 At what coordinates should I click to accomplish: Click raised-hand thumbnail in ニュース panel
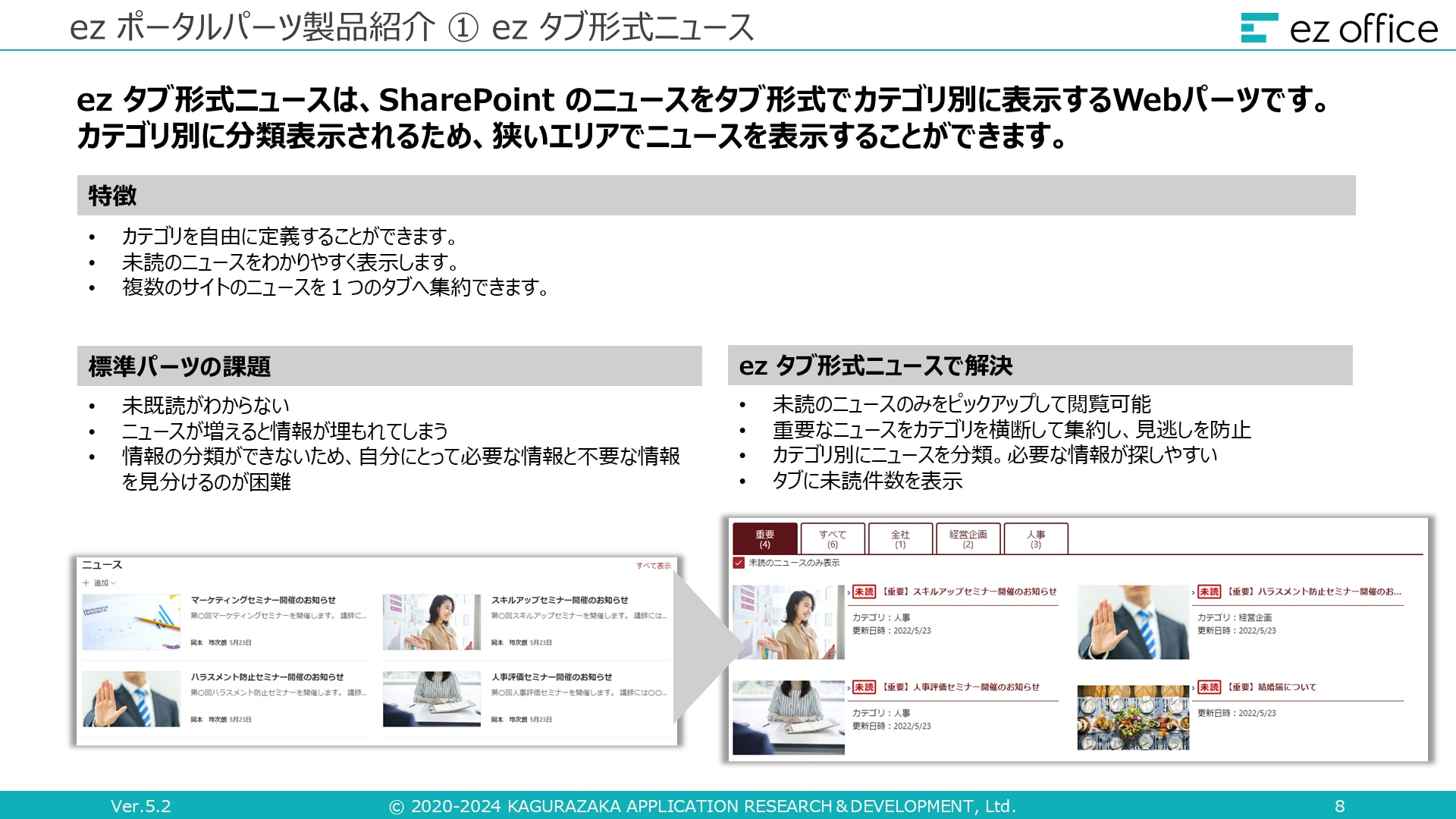click(131, 699)
